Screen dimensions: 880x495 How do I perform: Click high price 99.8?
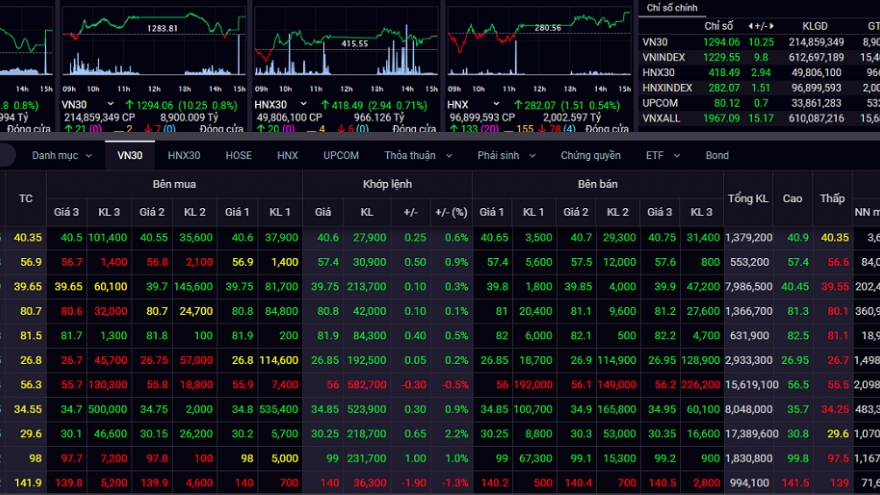[798, 459]
